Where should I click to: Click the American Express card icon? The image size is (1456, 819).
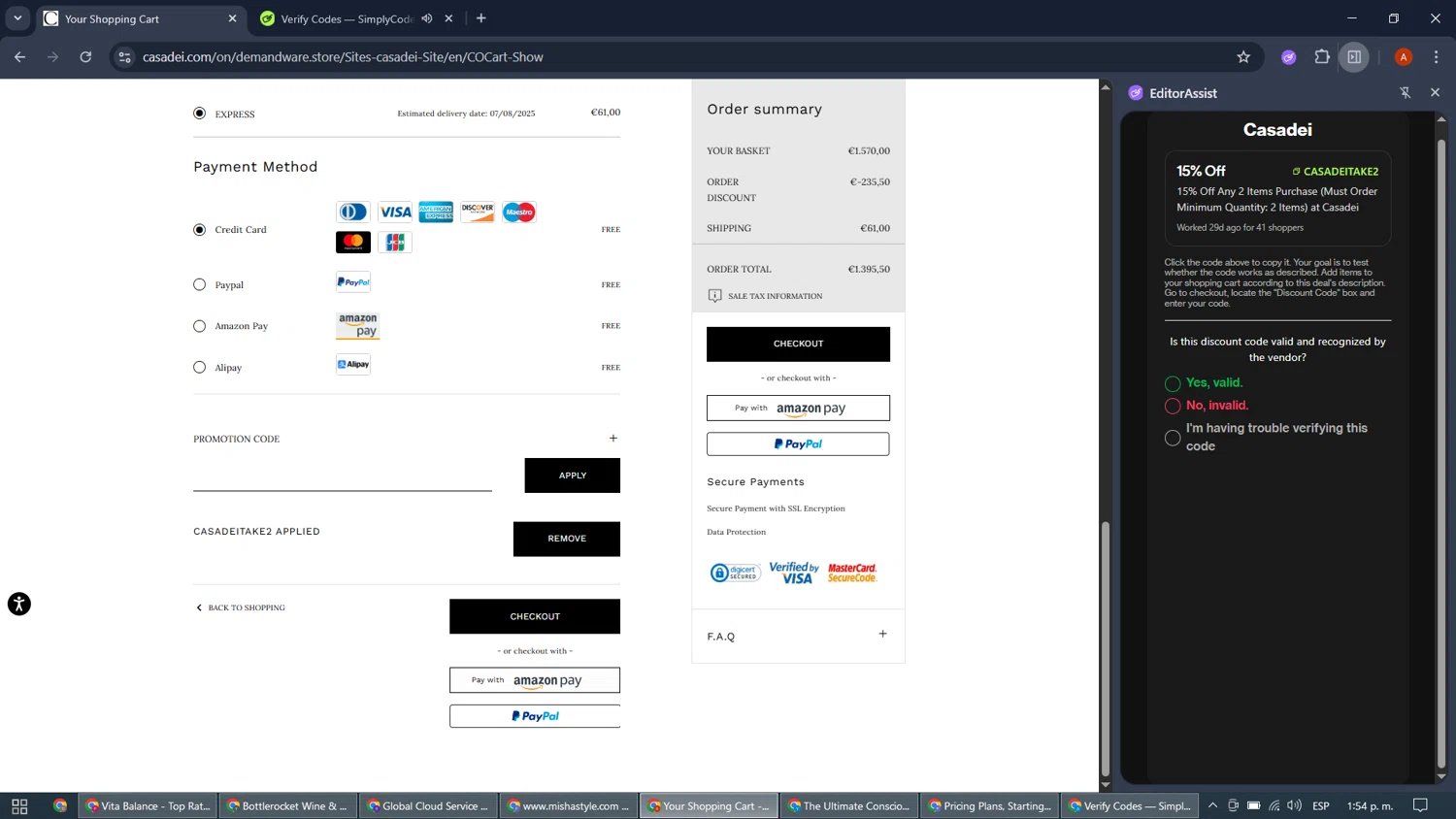click(x=436, y=212)
